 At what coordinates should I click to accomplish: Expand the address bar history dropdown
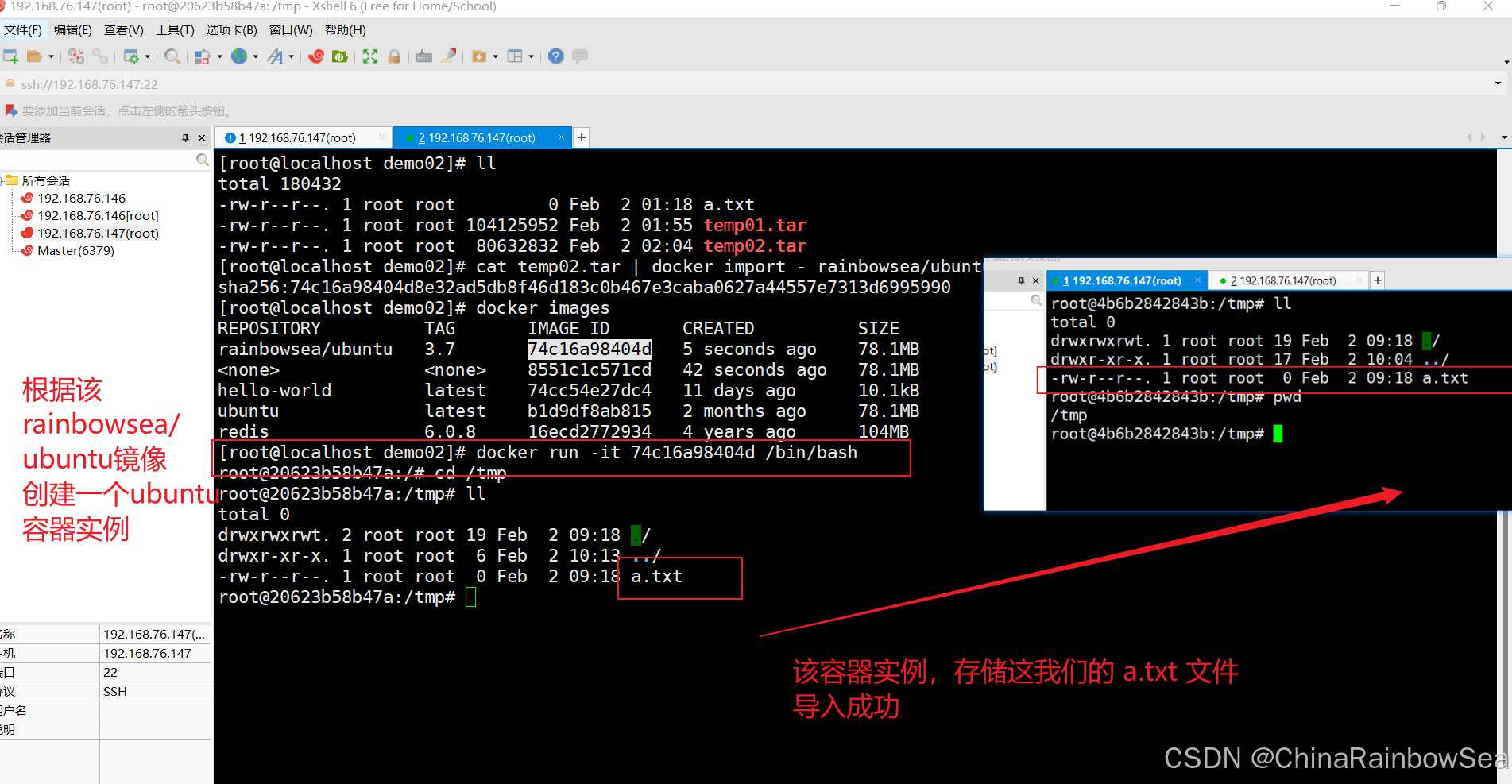coord(1498,83)
